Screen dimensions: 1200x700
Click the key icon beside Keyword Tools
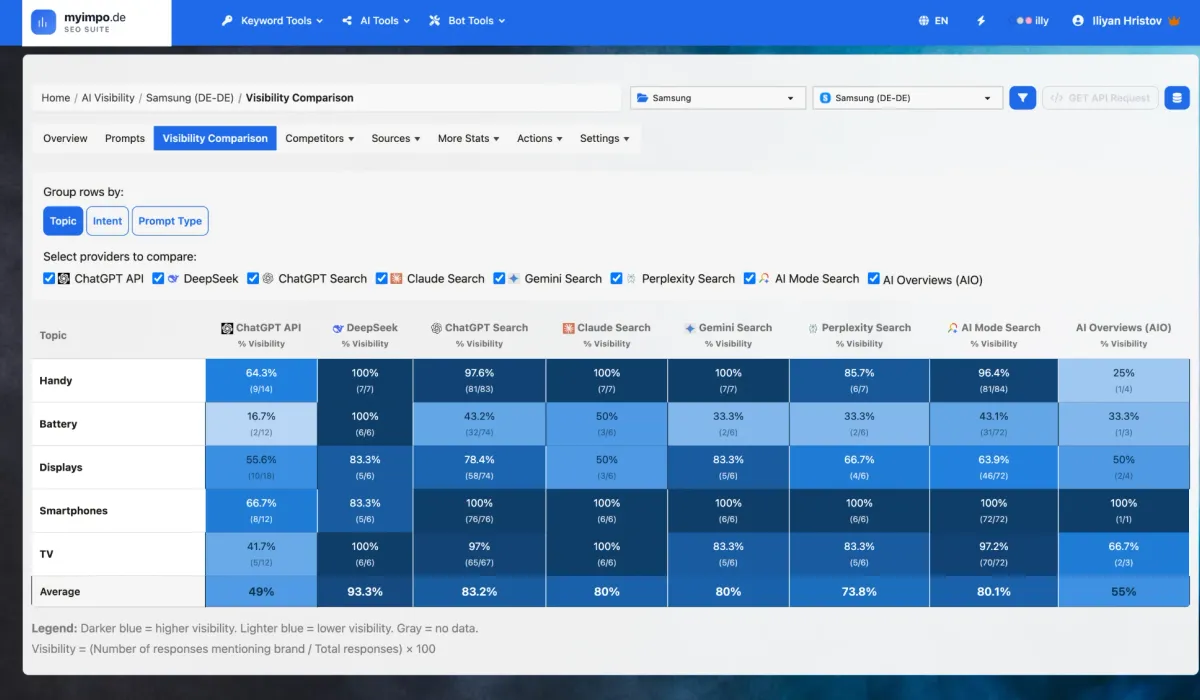pyautogui.click(x=227, y=20)
